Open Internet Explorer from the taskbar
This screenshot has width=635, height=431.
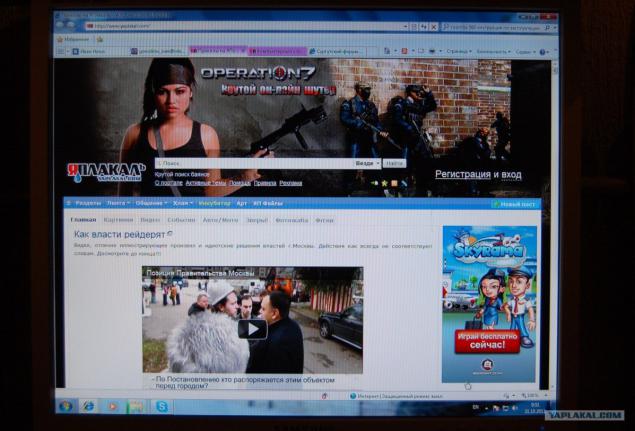pyautogui.click(x=88, y=406)
